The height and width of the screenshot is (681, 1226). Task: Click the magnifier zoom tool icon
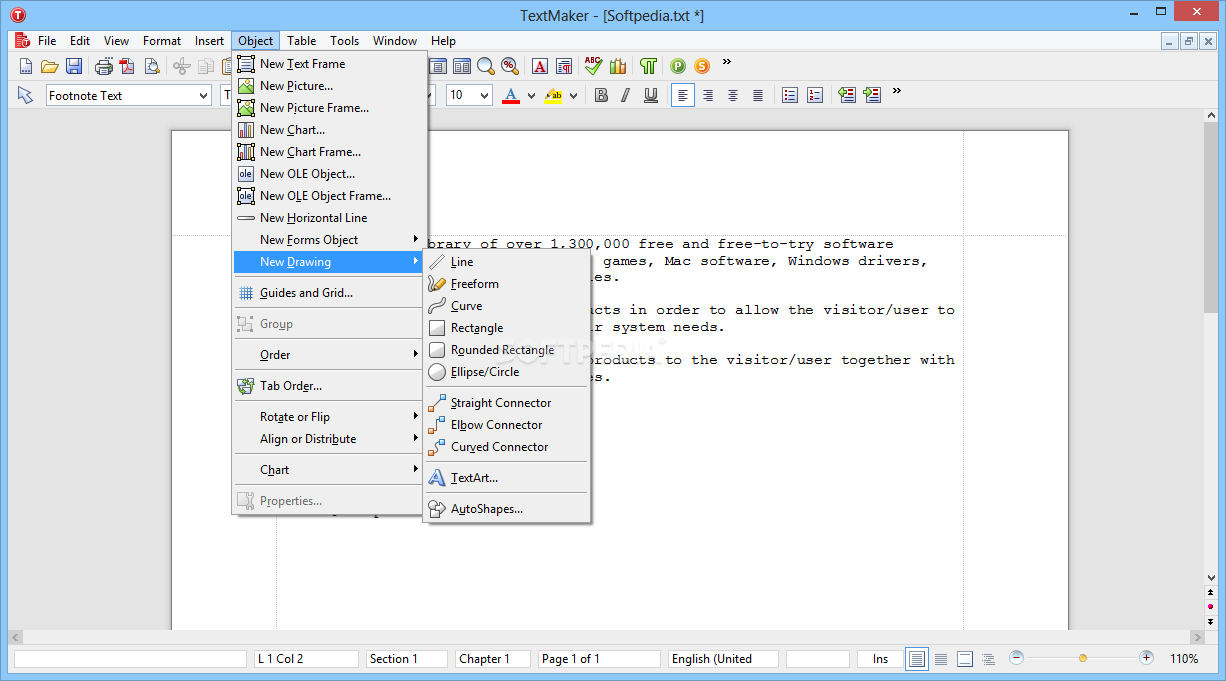pos(486,66)
